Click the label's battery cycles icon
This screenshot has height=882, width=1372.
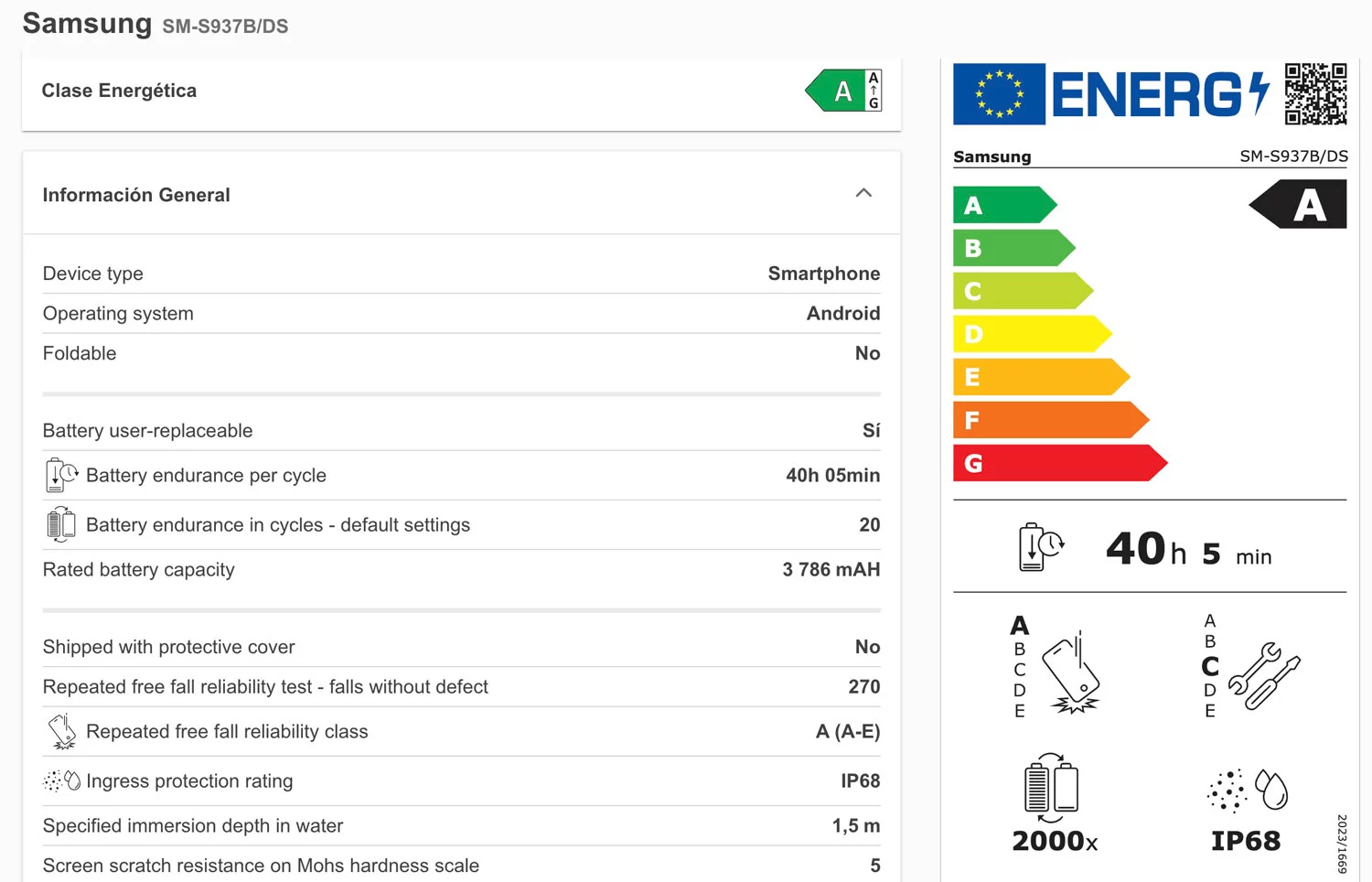1051,787
